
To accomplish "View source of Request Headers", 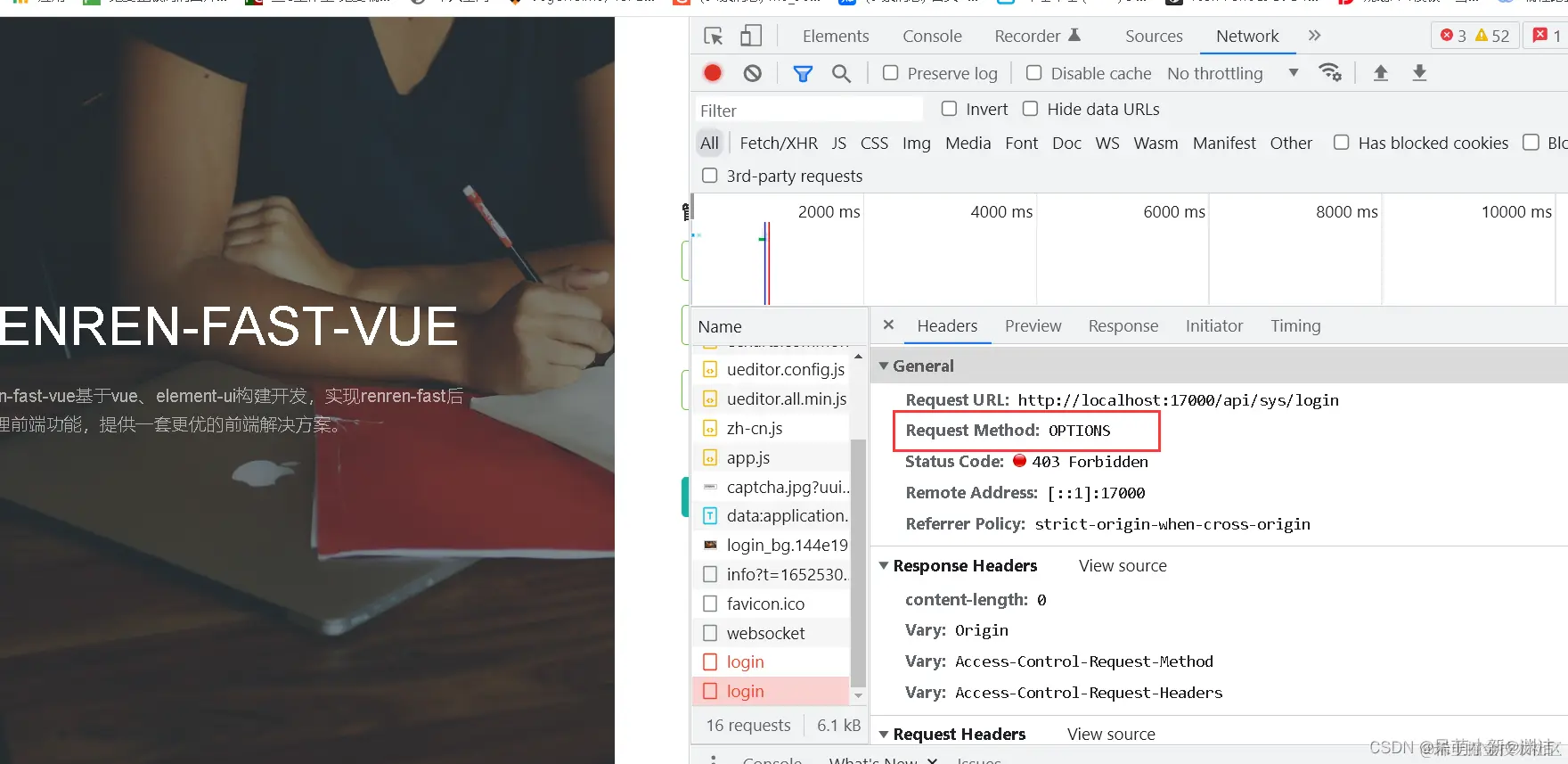I will point(1111,734).
